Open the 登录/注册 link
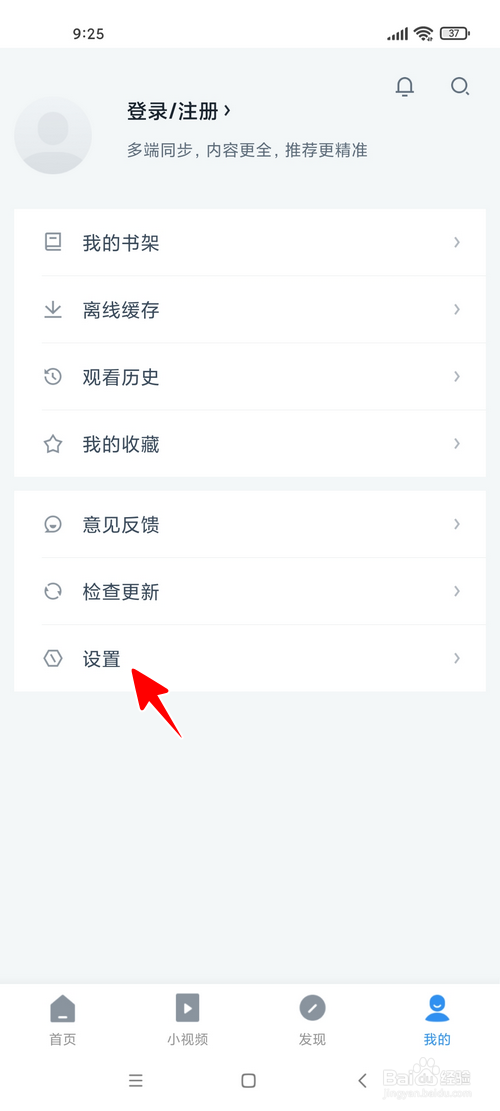 [179, 111]
